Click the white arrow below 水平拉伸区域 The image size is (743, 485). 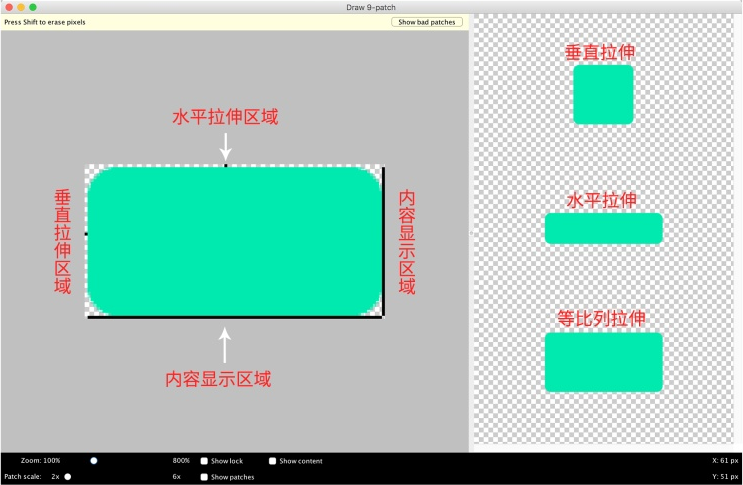click(226, 145)
